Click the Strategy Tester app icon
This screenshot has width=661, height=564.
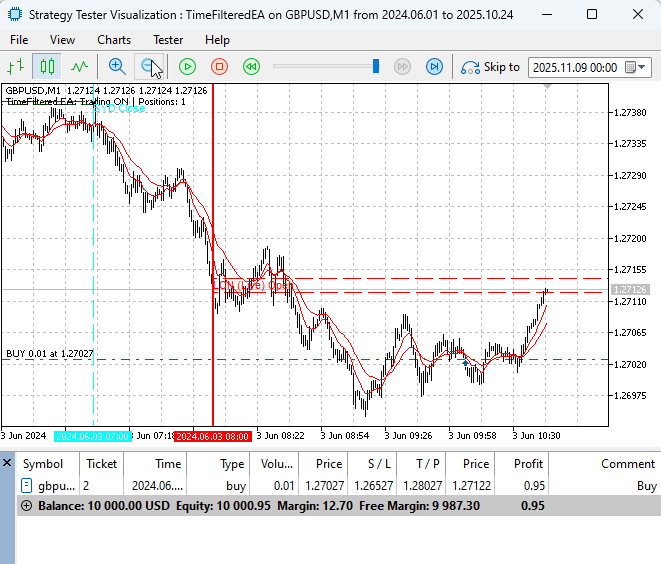click(x=15, y=14)
